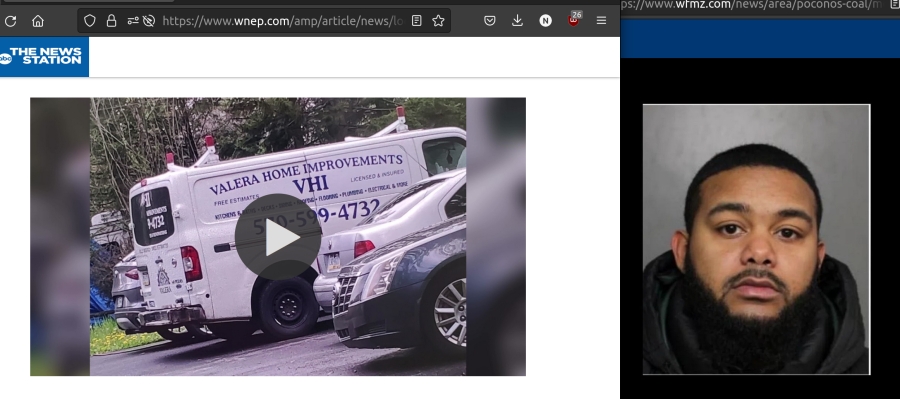
Task: Click reader icon in wfmz window
Action: pos(895,5)
